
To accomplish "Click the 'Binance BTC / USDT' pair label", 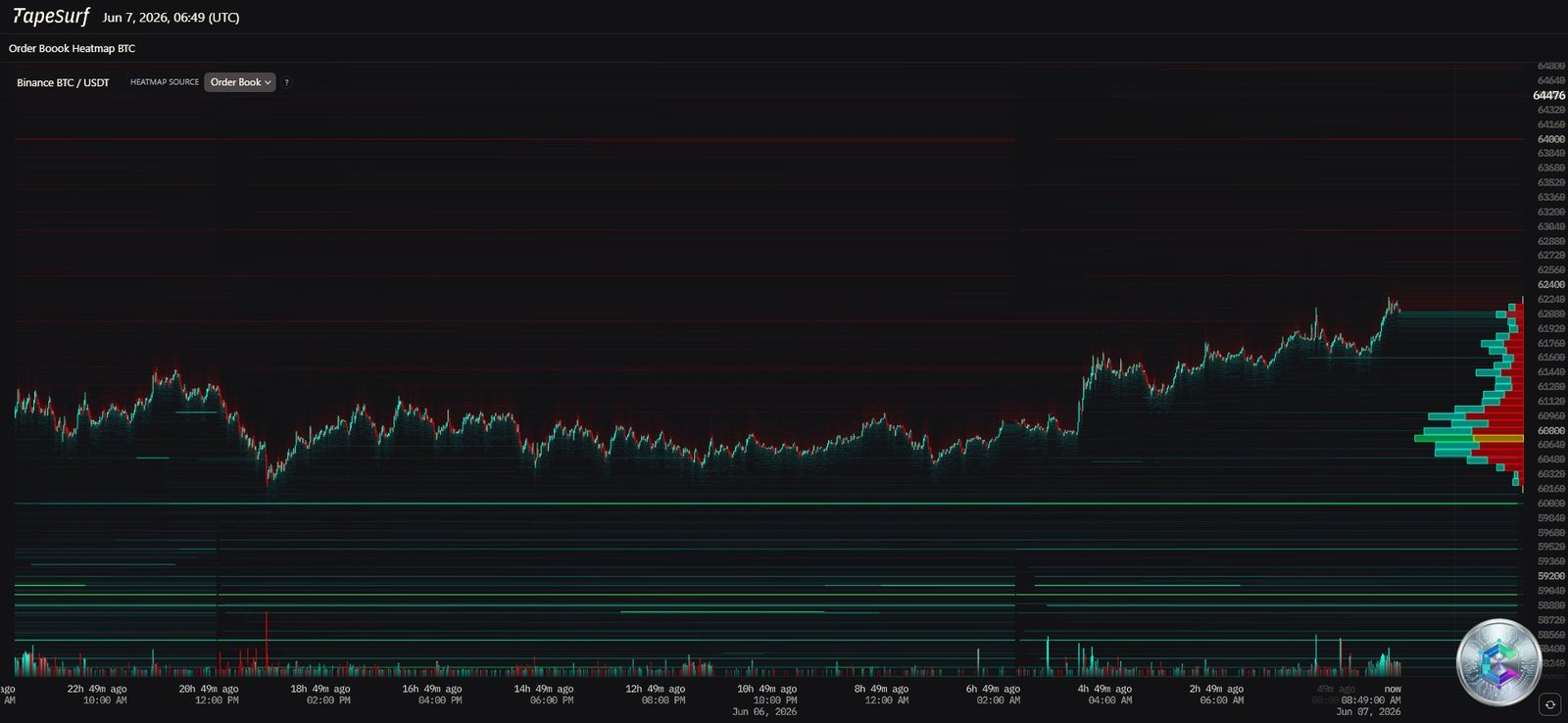I will 63,82.
